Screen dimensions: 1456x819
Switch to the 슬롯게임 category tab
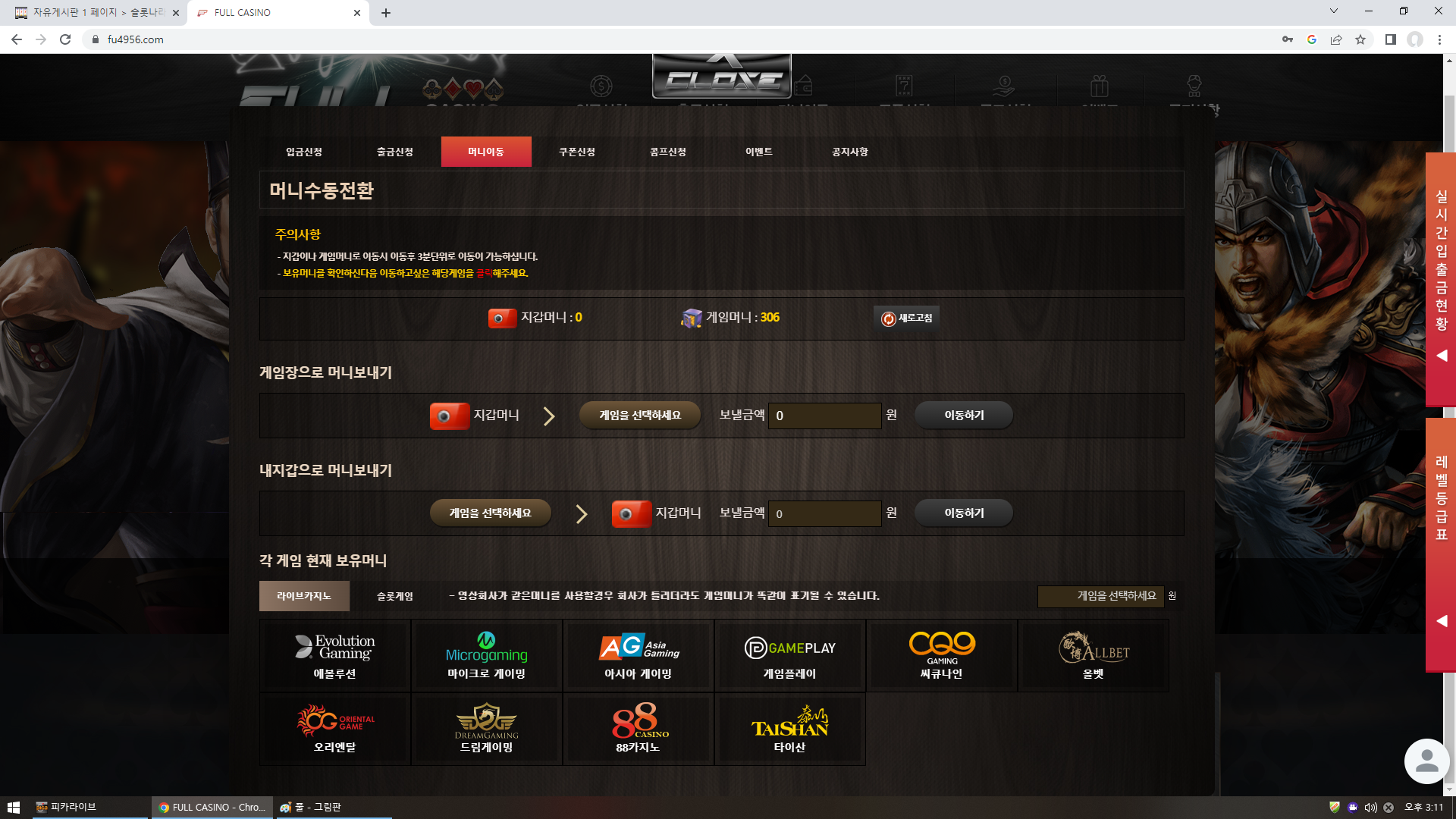(x=395, y=596)
